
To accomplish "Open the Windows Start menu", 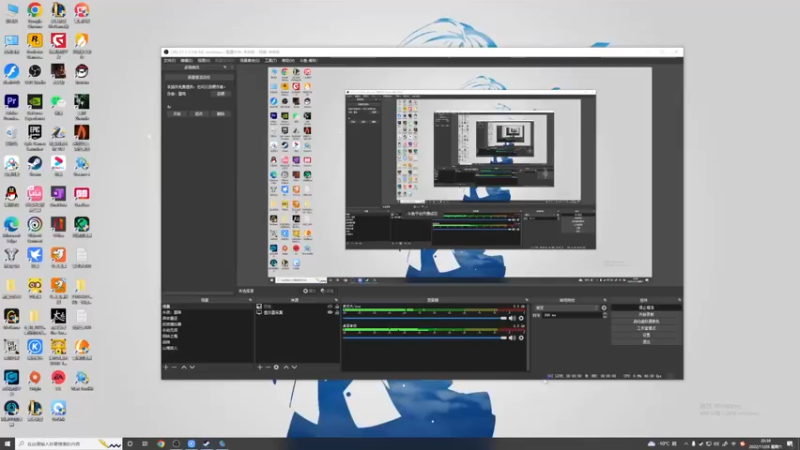I will coord(8,444).
